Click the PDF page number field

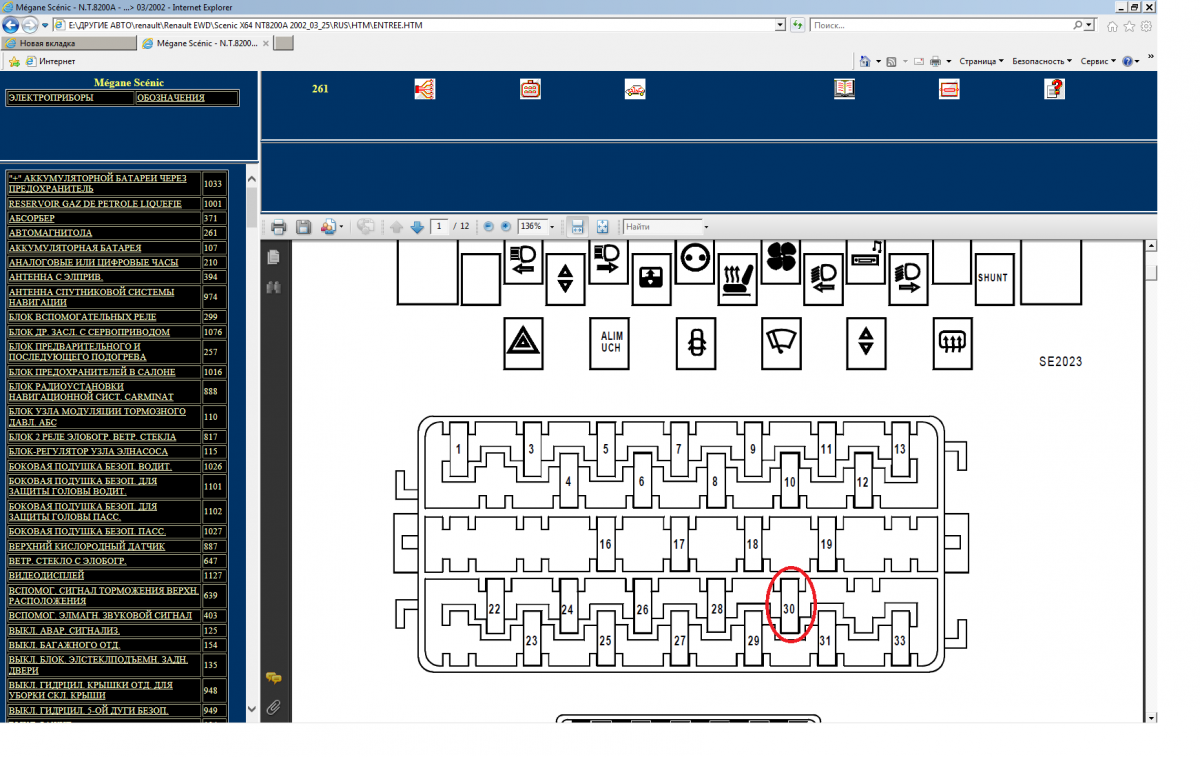pyautogui.click(x=439, y=227)
